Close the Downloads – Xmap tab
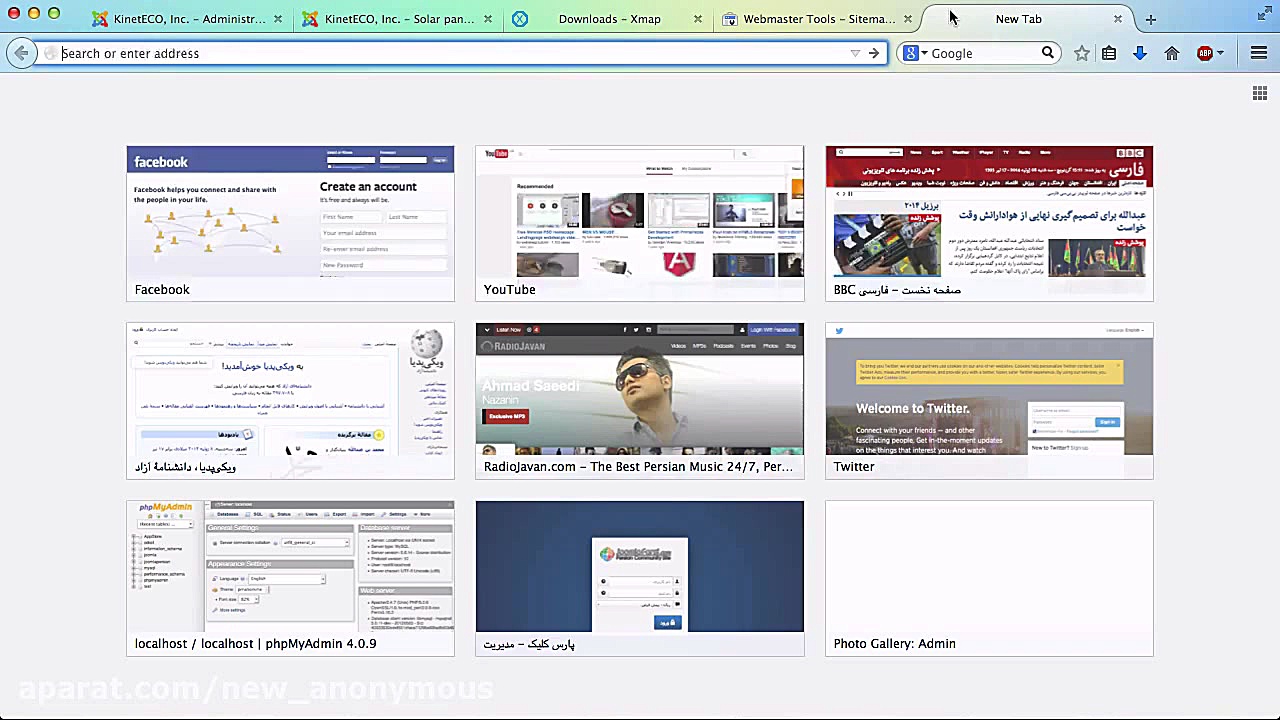 698,19
